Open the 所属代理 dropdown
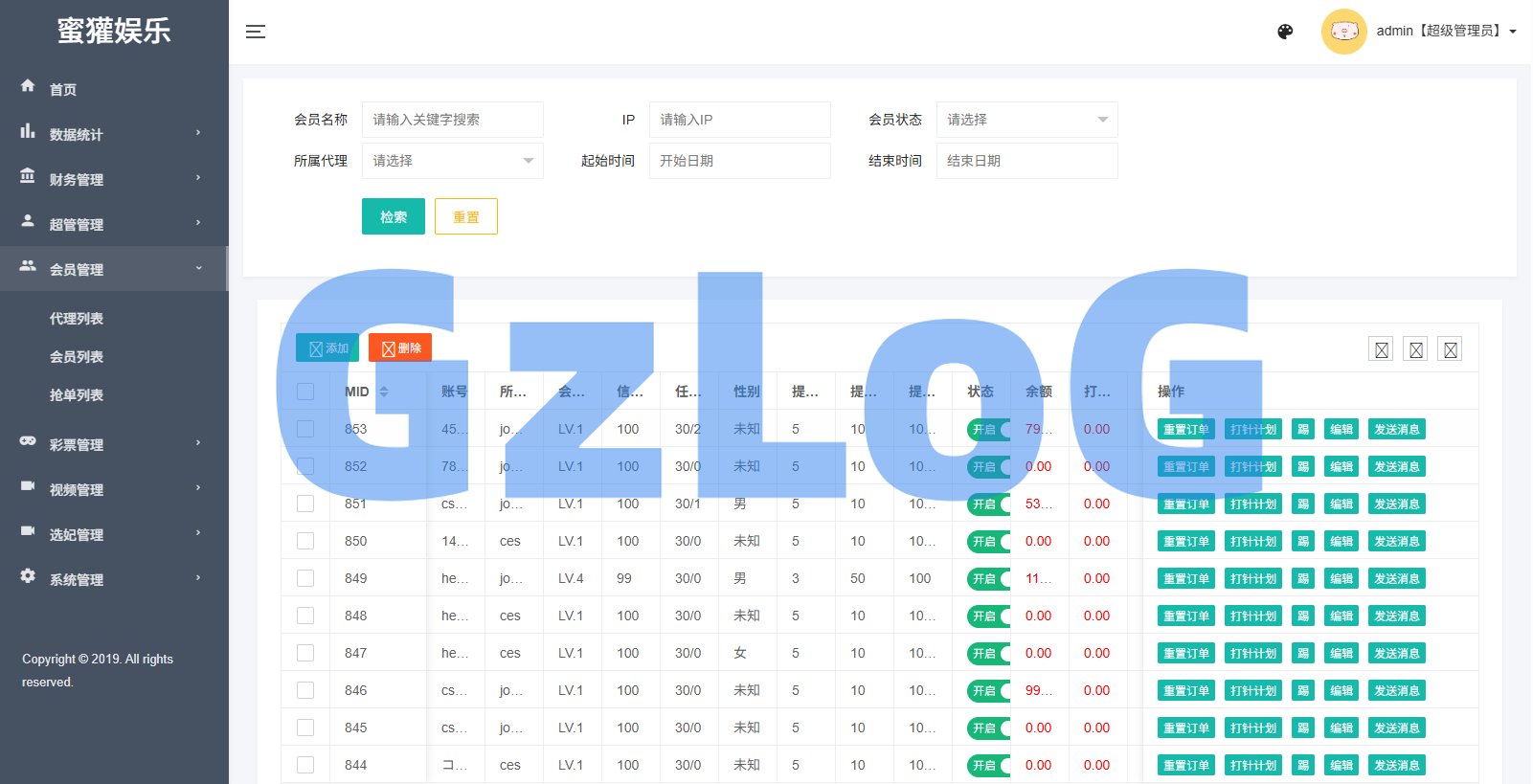Viewport: 1533px width, 784px height. click(x=452, y=161)
